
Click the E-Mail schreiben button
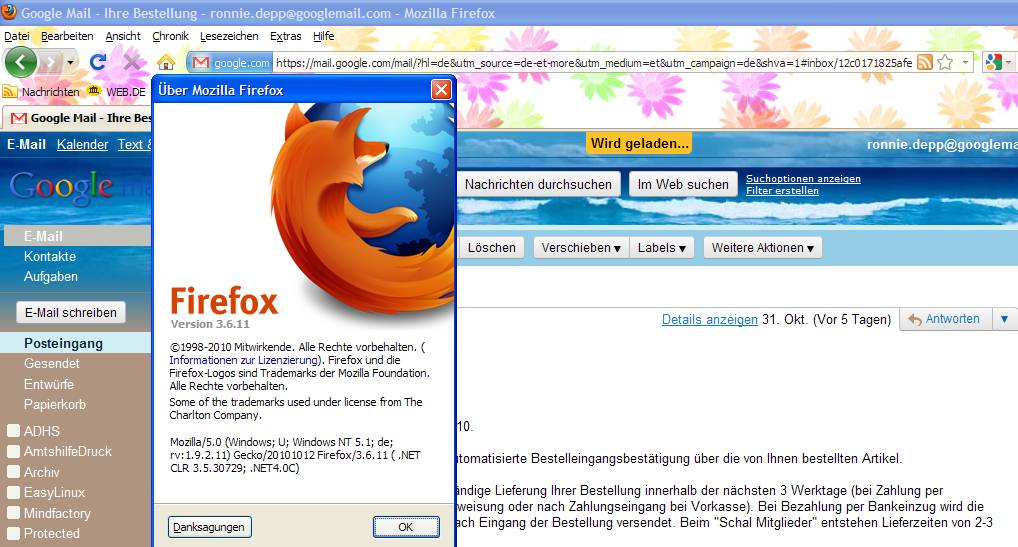[x=71, y=313]
